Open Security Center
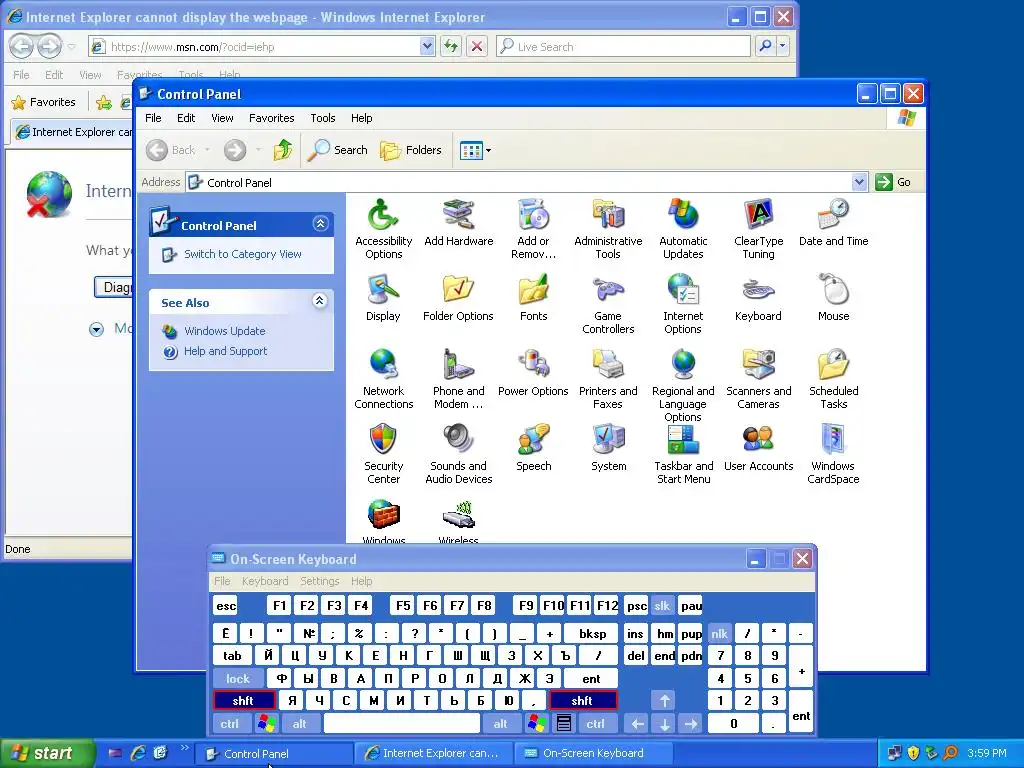Image resolution: width=1024 pixels, height=768 pixels. click(x=383, y=455)
